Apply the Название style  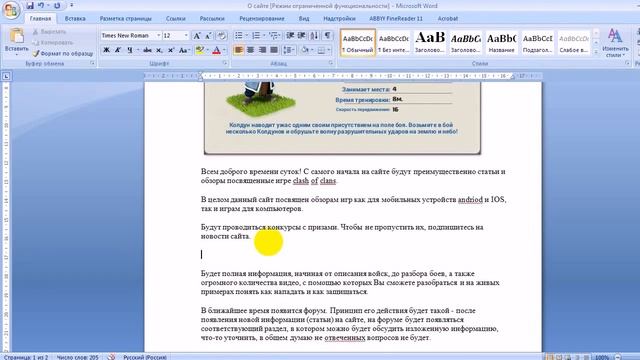tap(501, 42)
